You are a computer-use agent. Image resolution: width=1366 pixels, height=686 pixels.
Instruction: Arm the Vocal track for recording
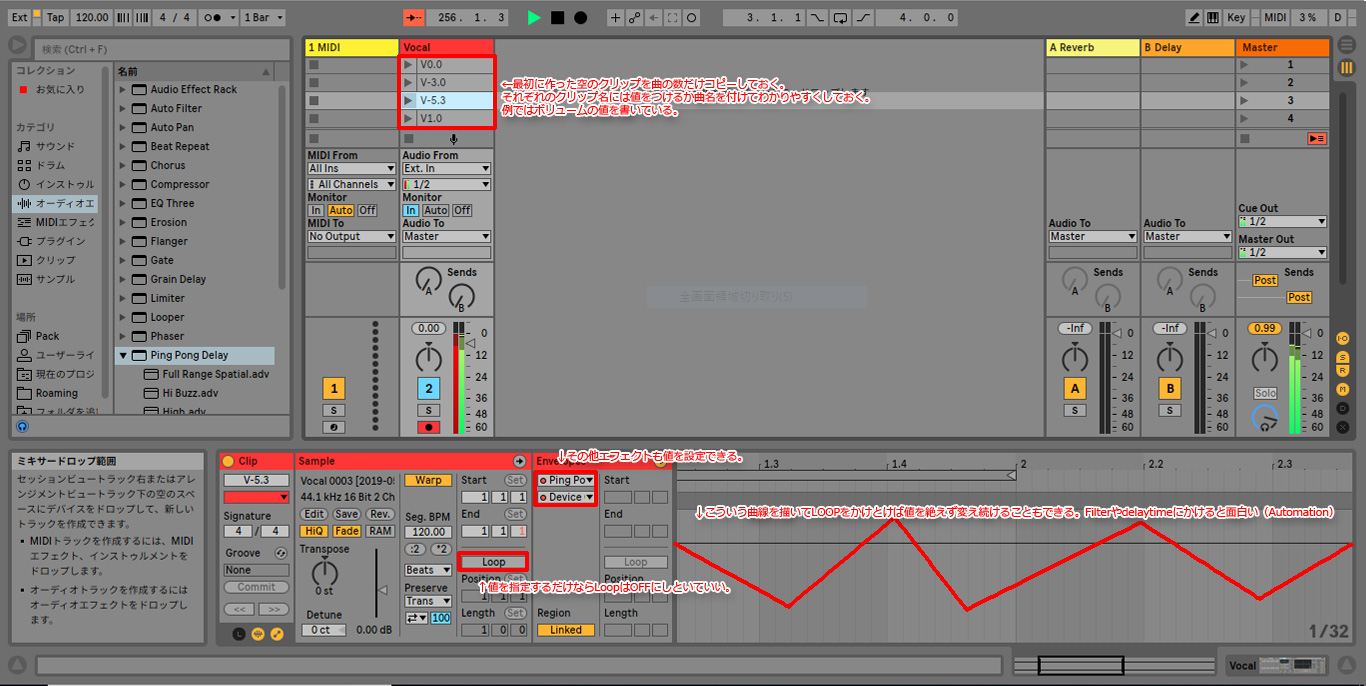tap(428, 428)
